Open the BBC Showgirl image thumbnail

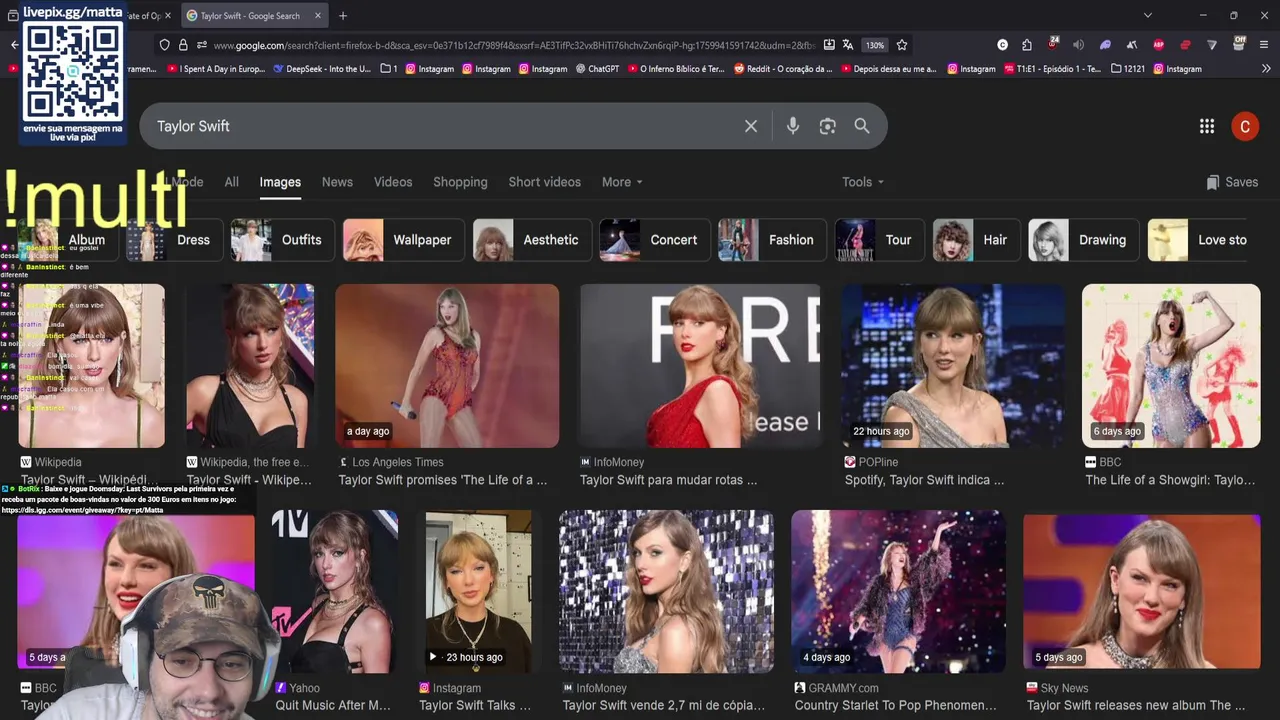[x=1171, y=365]
